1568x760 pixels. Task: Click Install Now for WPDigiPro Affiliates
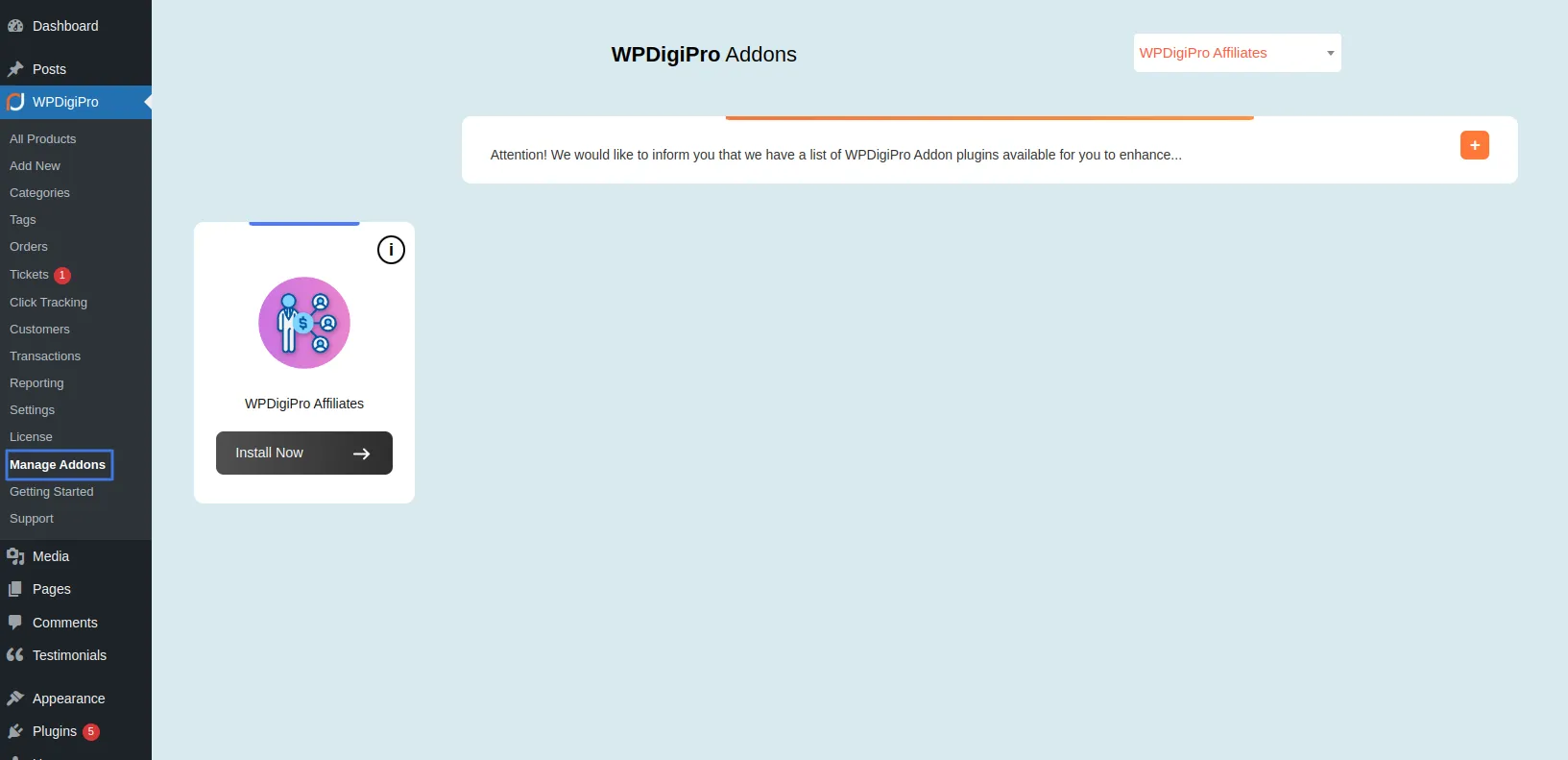click(304, 453)
